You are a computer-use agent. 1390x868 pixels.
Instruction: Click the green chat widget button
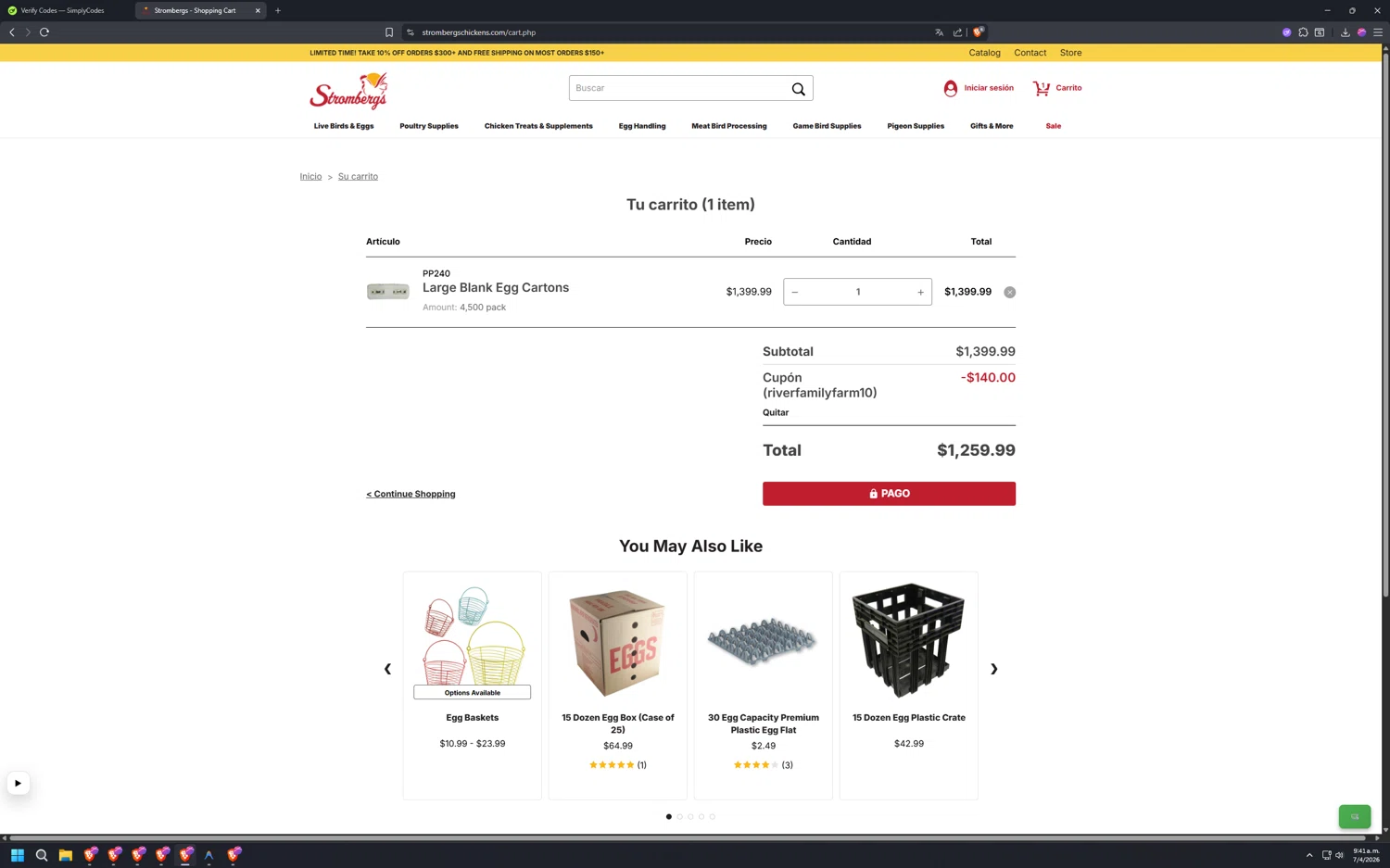click(1355, 816)
